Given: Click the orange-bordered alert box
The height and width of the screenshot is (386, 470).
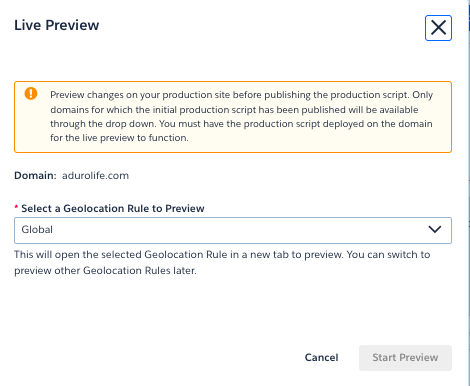Looking at the screenshot, I should click(233, 117).
